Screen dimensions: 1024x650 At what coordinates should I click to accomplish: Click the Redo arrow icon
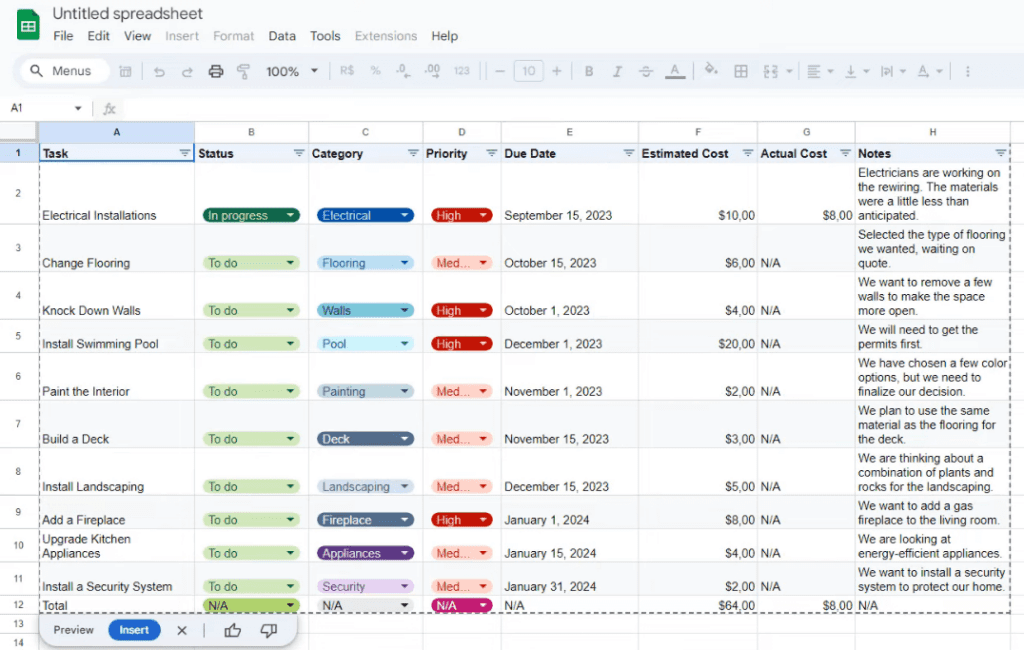187,71
